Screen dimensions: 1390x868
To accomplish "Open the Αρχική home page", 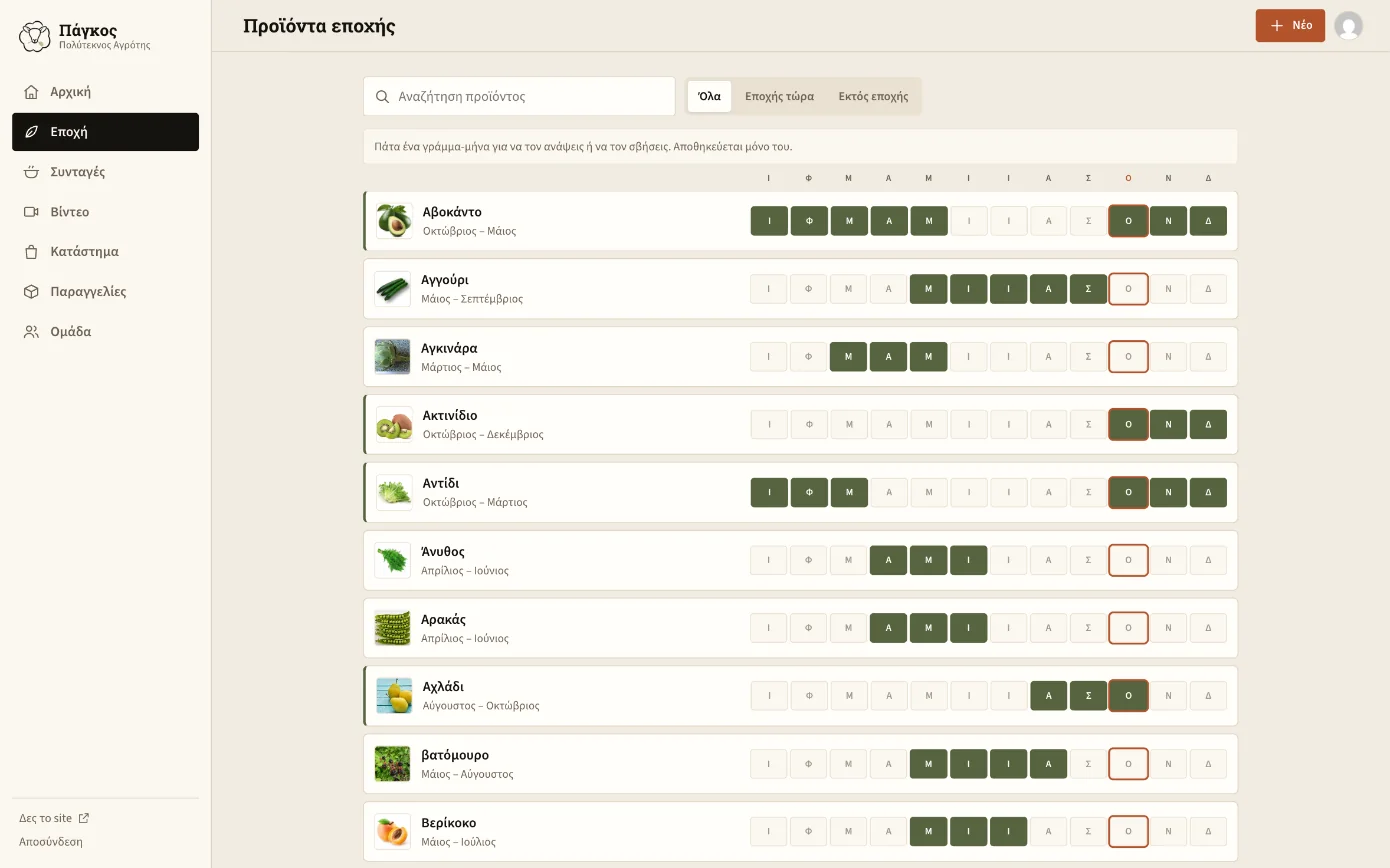I will [105, 92].
